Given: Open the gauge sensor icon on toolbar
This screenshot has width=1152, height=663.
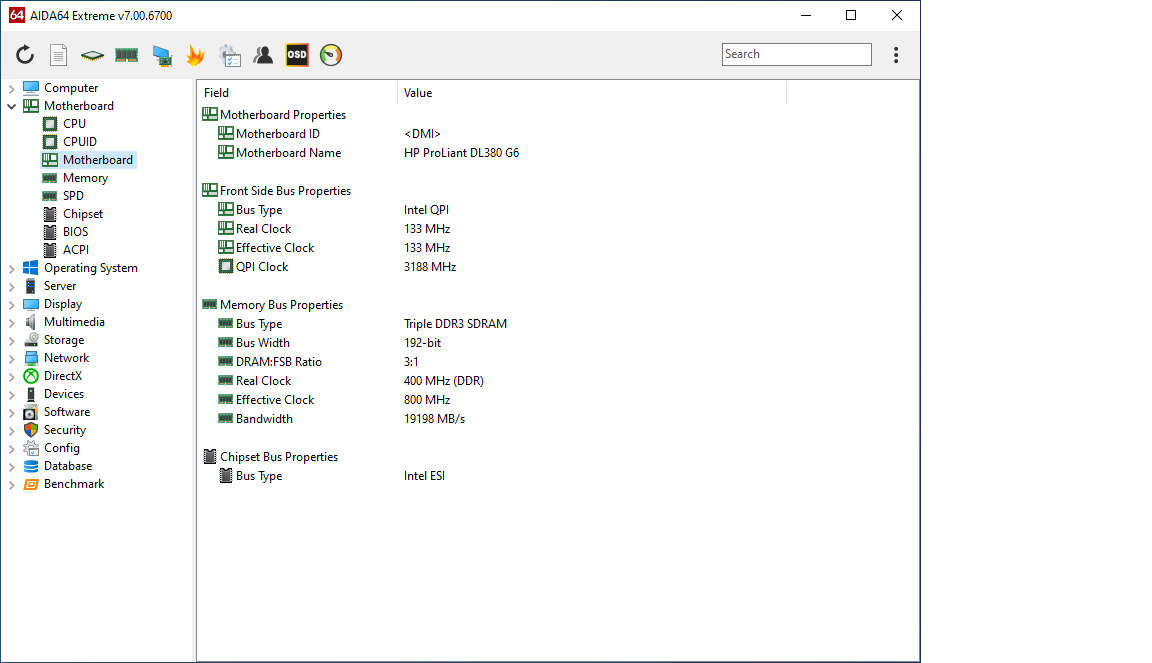Looking at the screenshot, I should click(x=330, y=55).
